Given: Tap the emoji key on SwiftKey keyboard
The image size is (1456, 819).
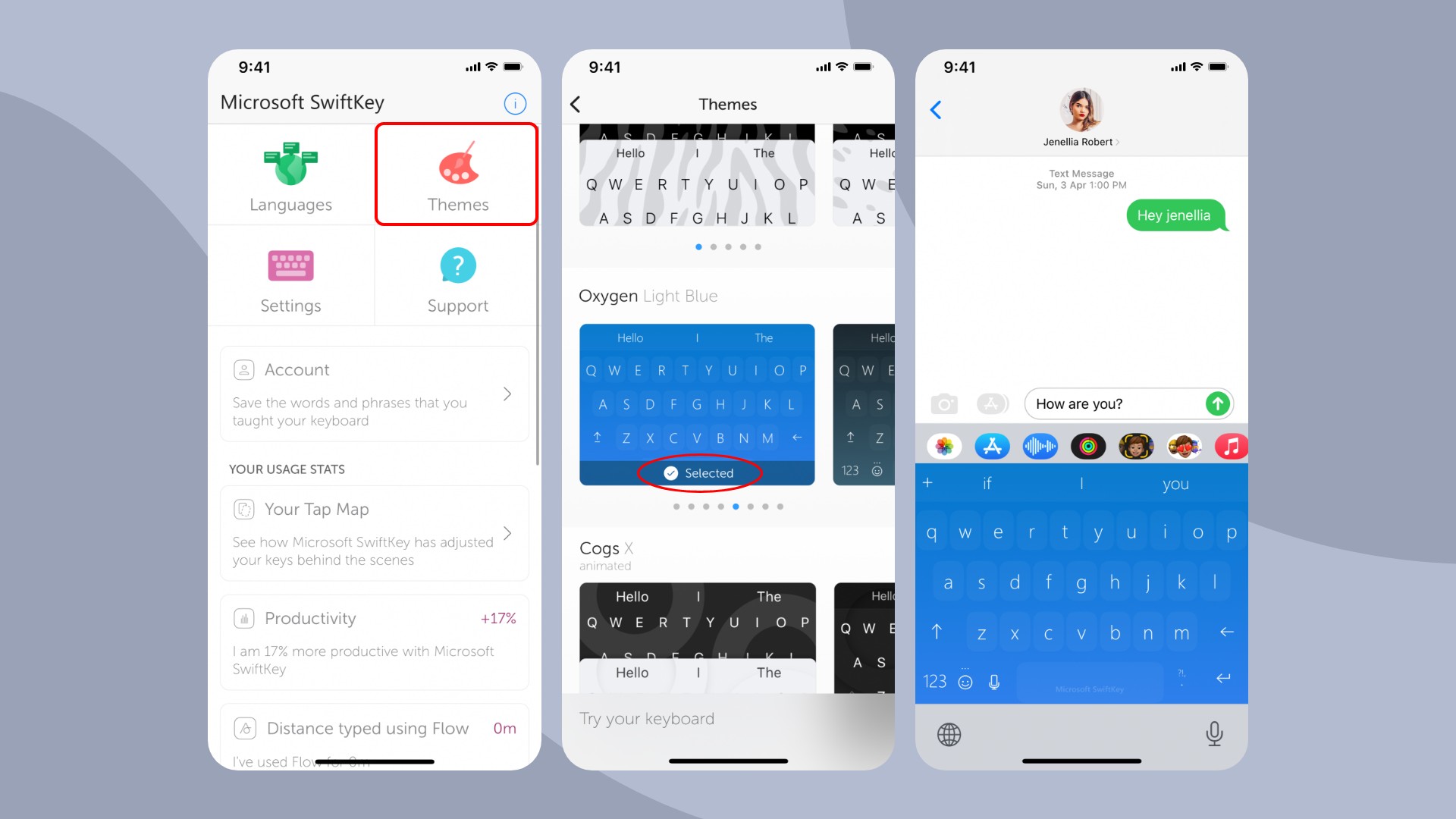Looking at the screenshot, I should (965, 680).
